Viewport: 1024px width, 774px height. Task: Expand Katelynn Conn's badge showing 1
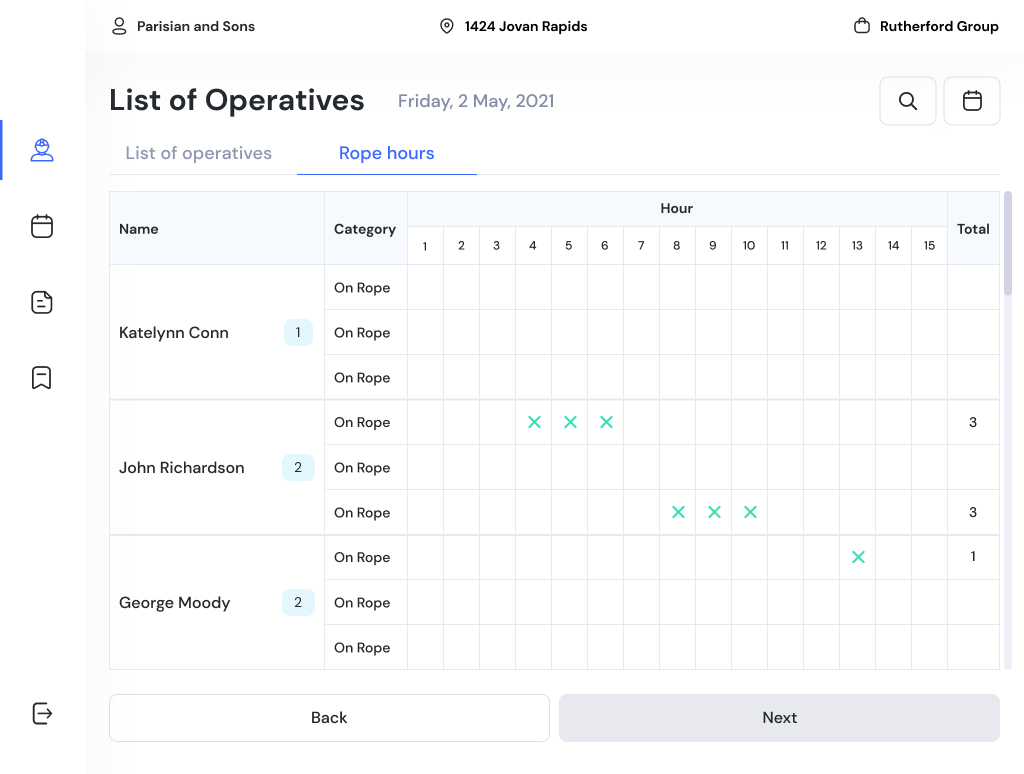(x=298, y=332)
